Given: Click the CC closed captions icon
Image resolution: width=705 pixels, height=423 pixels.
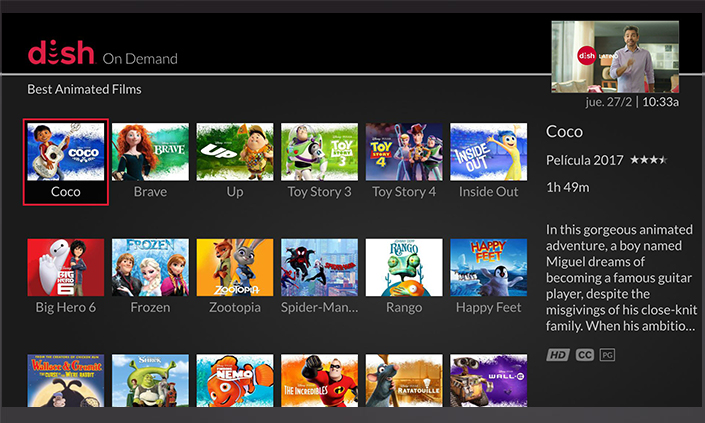Looking at the screenshot, I should point(585,355).
